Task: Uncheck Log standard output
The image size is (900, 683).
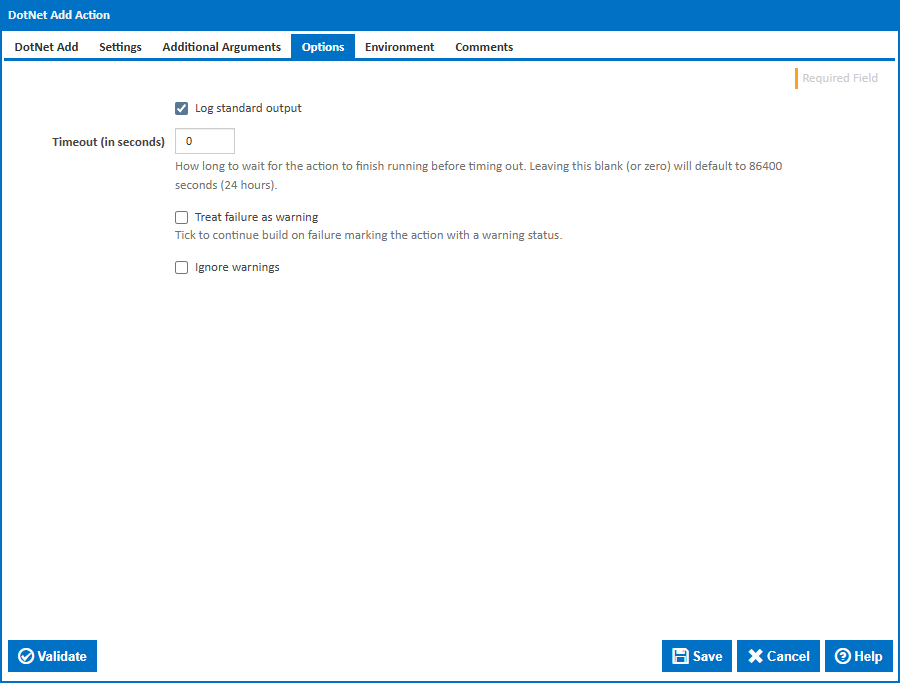Action: coord(181,108)
